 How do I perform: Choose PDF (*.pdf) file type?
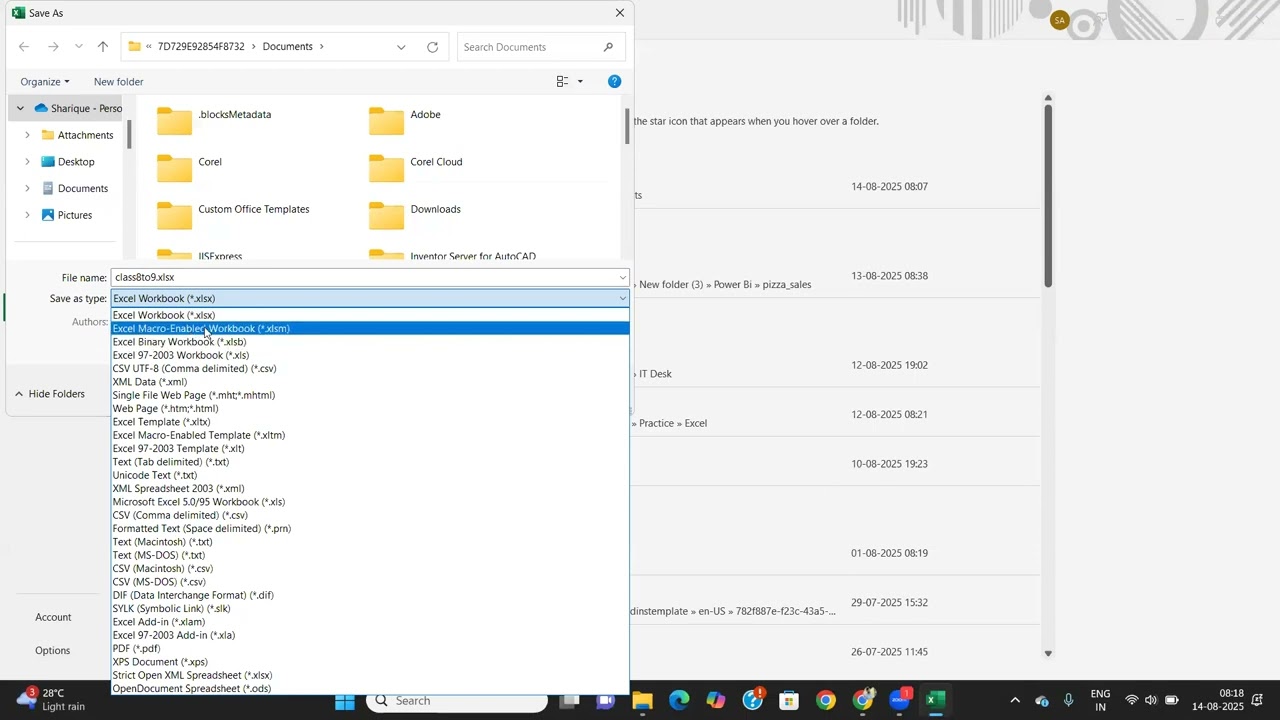(370, 648)
